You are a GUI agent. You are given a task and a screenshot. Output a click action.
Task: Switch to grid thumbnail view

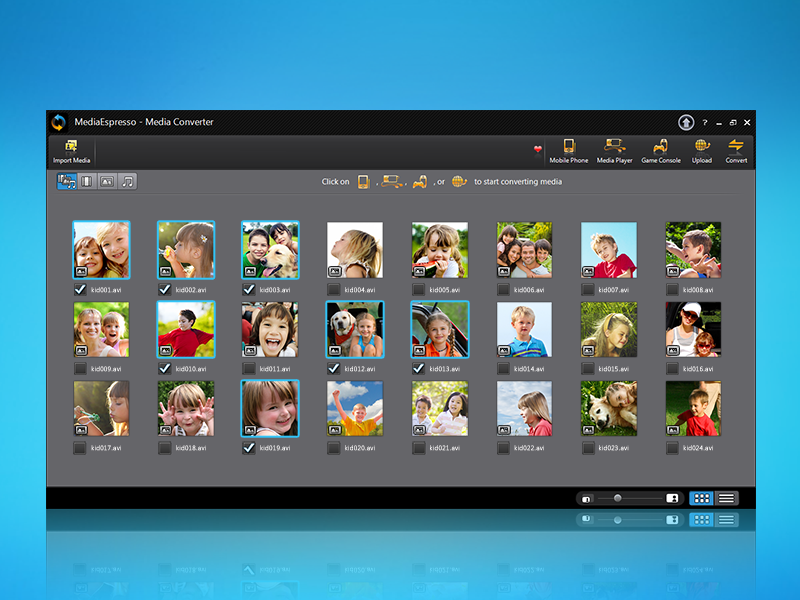701,498
